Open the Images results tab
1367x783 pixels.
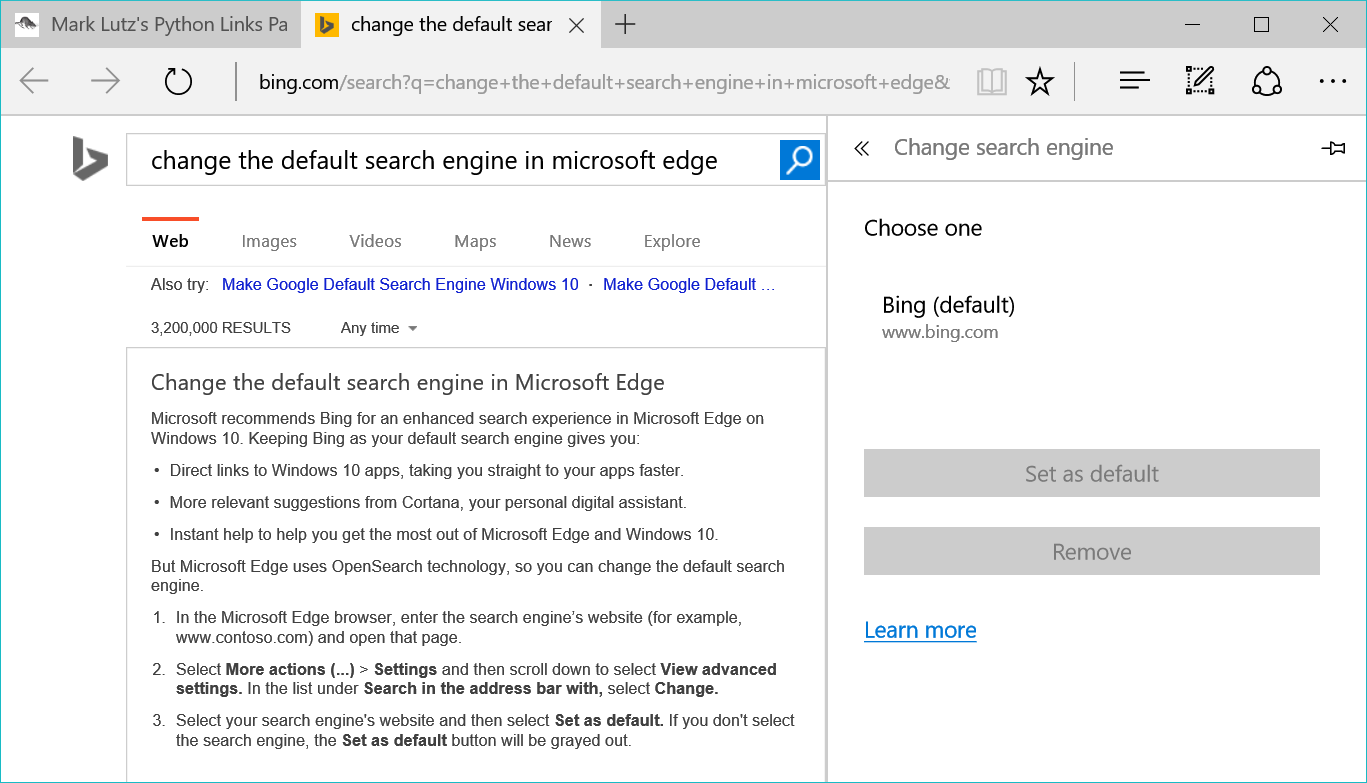pyautogui.click(x=269, y=241)
